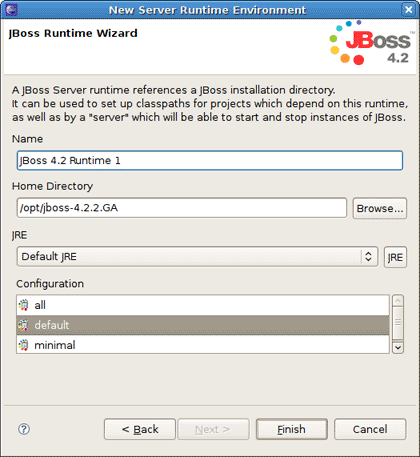Click the JRE button next to dropdown

click(x=395, y=257)
